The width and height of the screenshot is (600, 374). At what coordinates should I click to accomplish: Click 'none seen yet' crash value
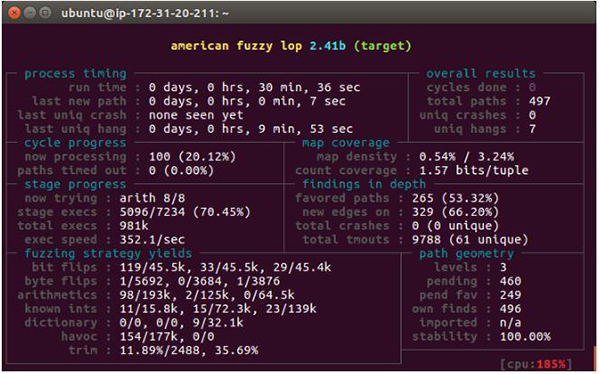pyautogui.click(x=196, y=115)
